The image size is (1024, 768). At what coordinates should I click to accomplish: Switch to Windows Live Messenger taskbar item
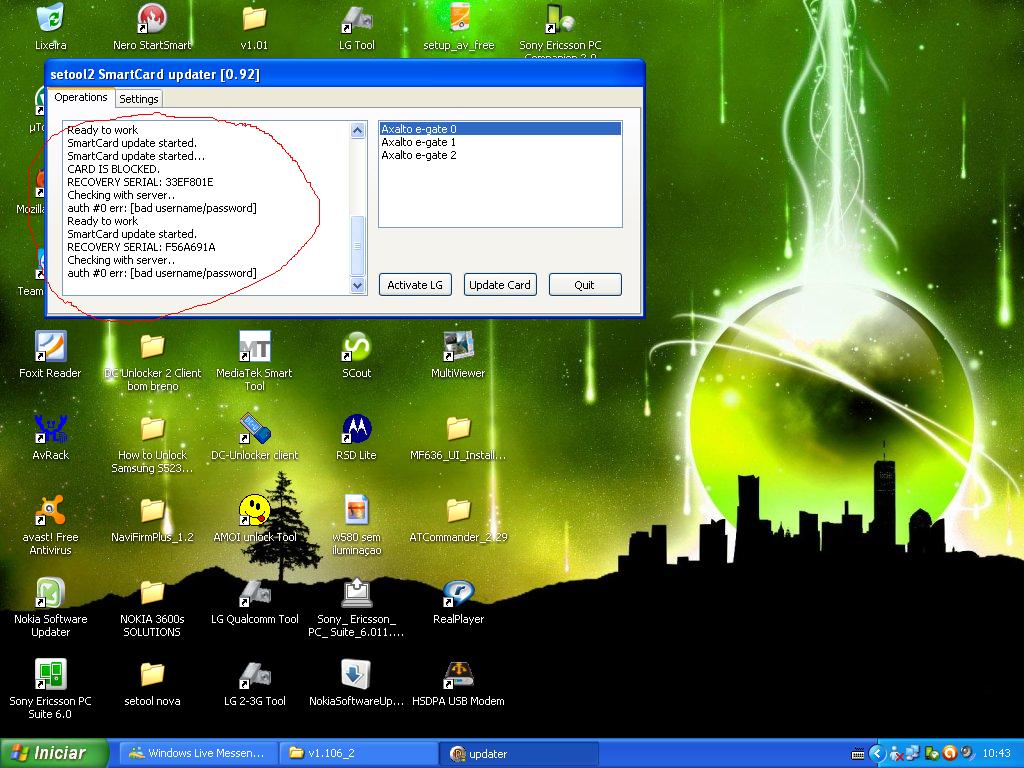(199, 753)
